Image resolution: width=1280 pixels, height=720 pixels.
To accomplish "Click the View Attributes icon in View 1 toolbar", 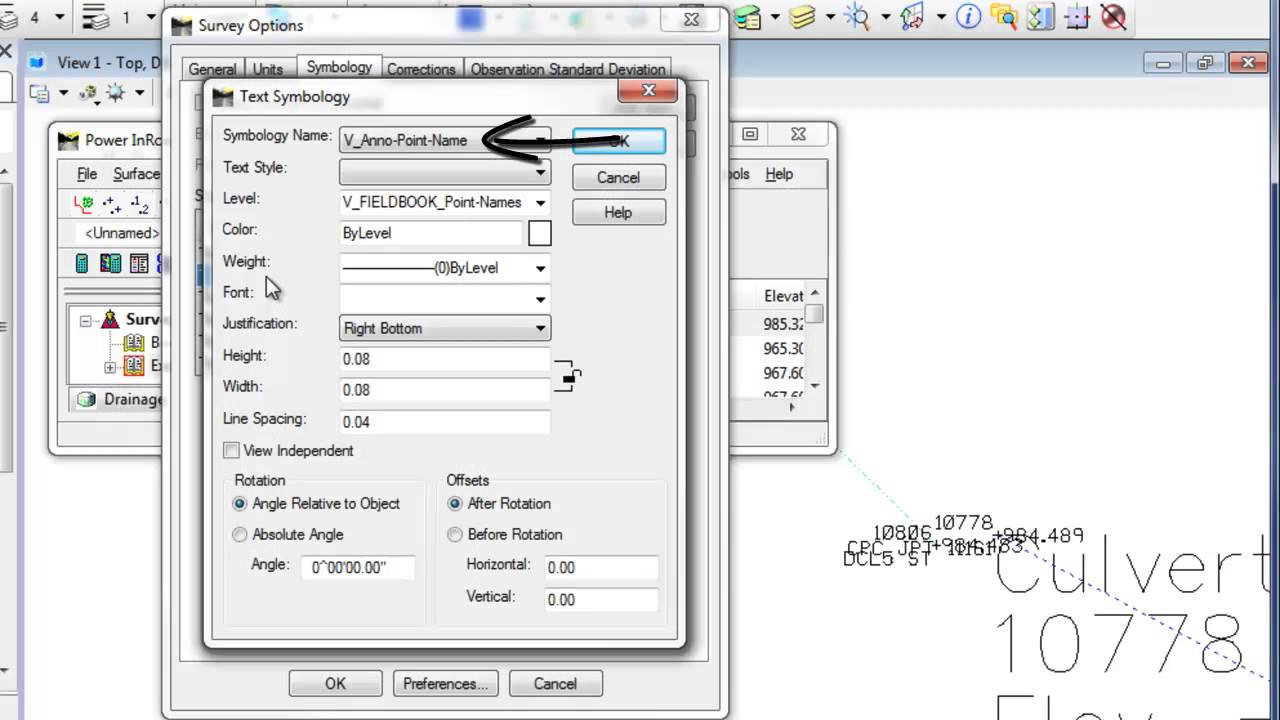I will (x=39, y=93).
